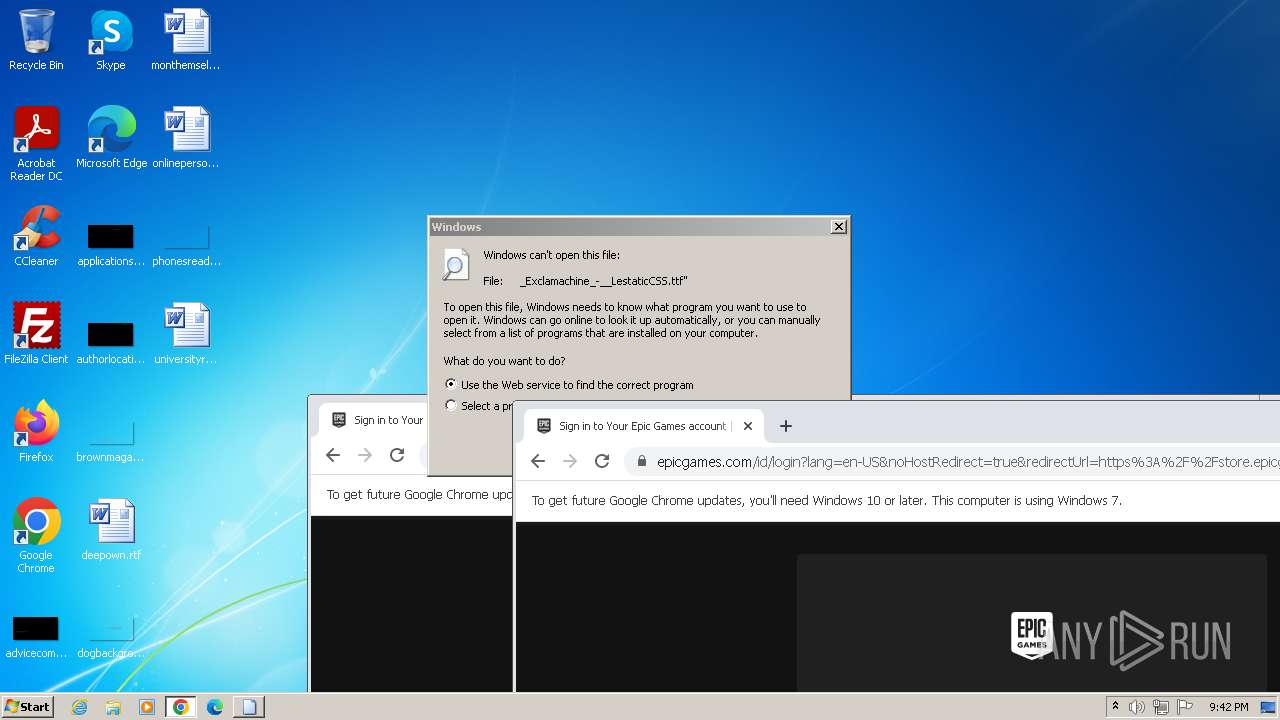The height and width of the screenshot is (720, 1280).
Task: Open the applications desktop file
Action: coord(111,245)
